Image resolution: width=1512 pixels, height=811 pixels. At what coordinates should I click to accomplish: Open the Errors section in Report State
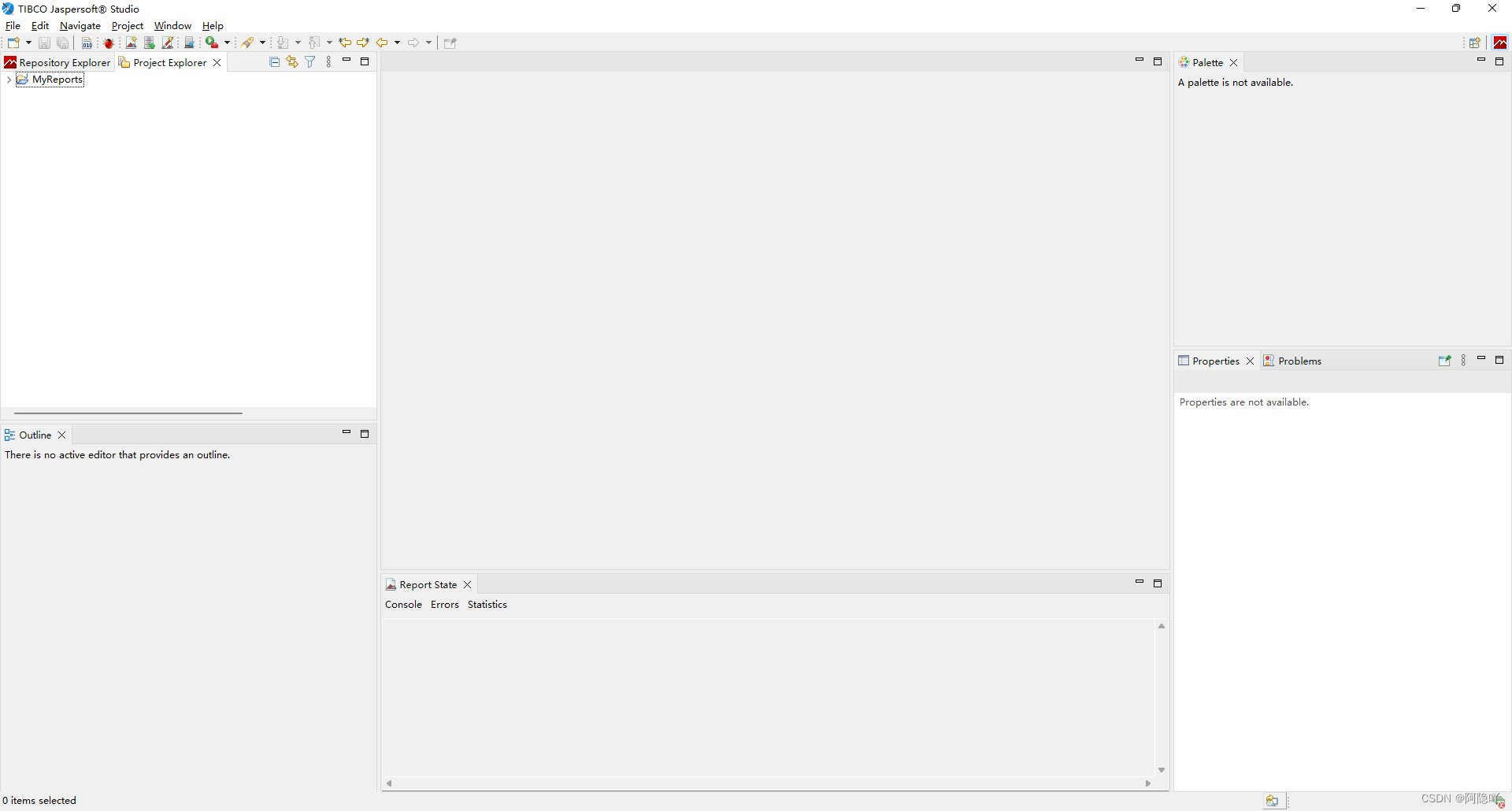coord(445,604)
